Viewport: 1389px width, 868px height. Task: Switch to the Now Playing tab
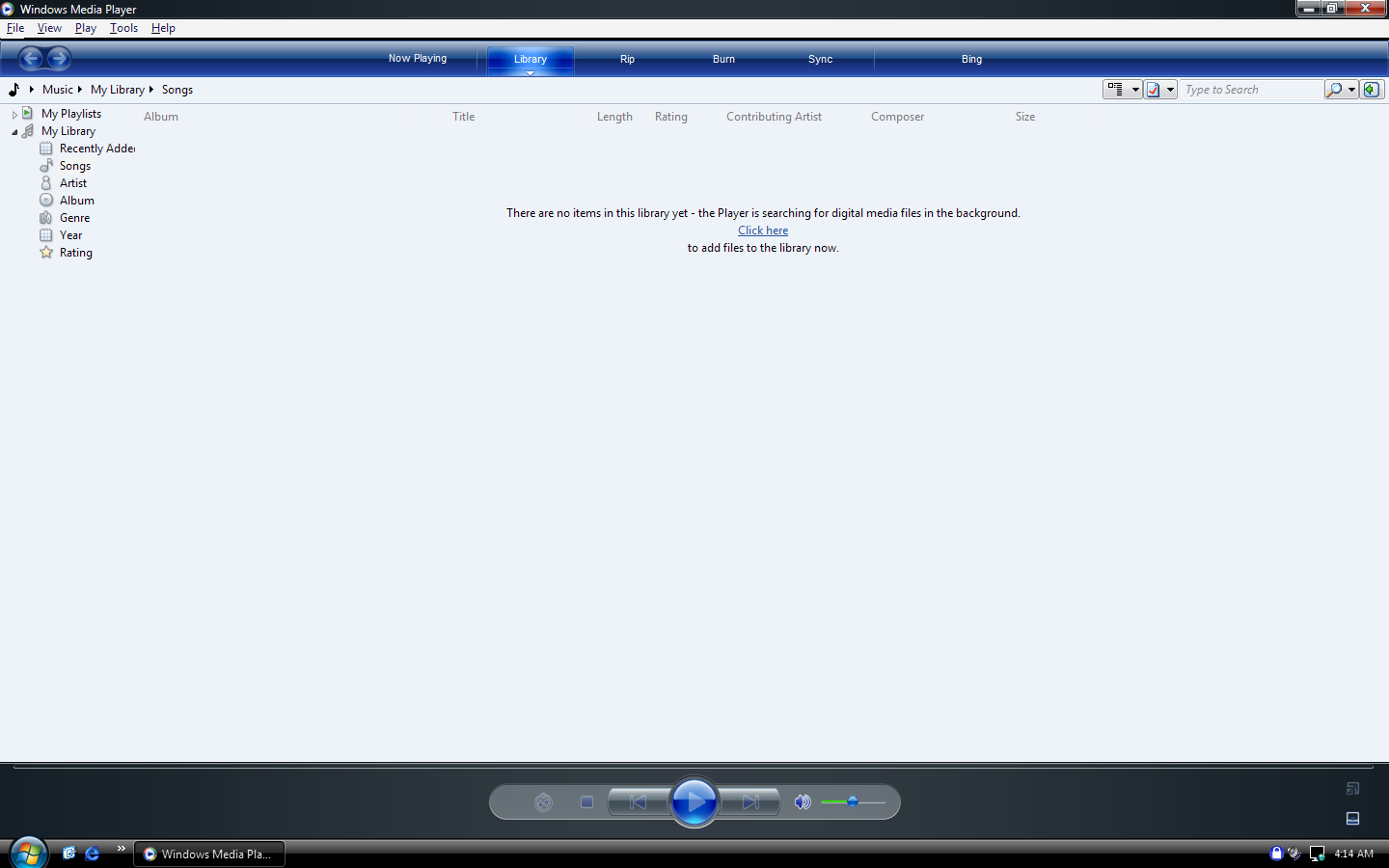point(418,59)
